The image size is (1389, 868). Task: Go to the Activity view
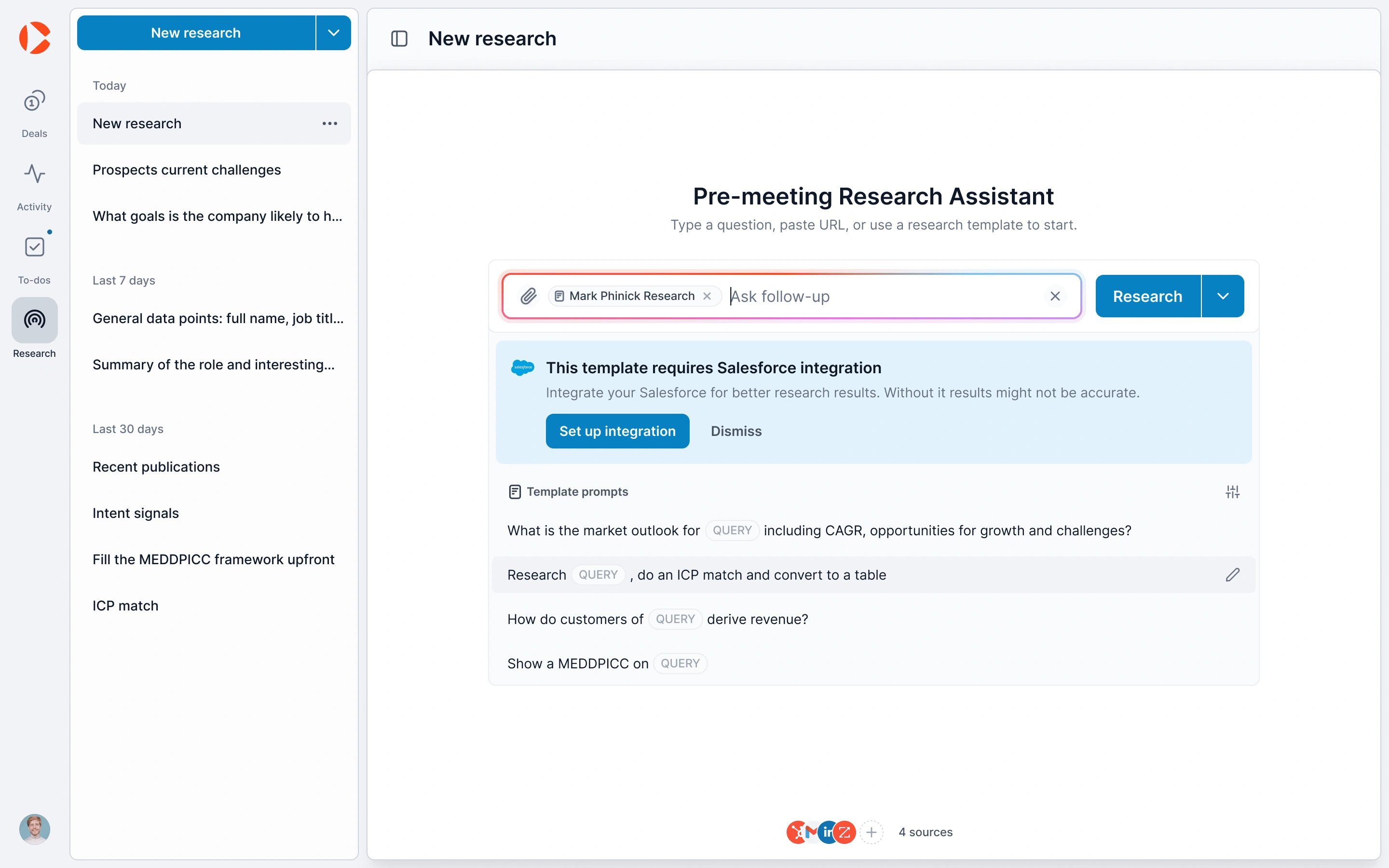tap(34, 187)
